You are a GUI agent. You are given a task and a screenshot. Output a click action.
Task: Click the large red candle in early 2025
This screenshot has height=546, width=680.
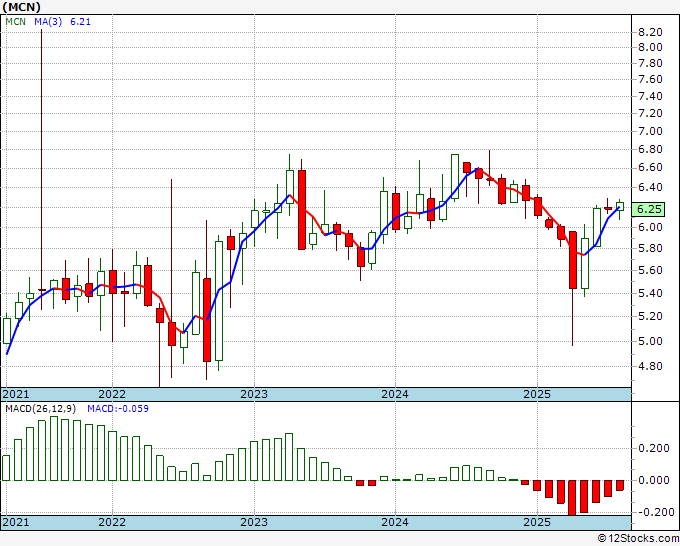(x=572, y=260)
